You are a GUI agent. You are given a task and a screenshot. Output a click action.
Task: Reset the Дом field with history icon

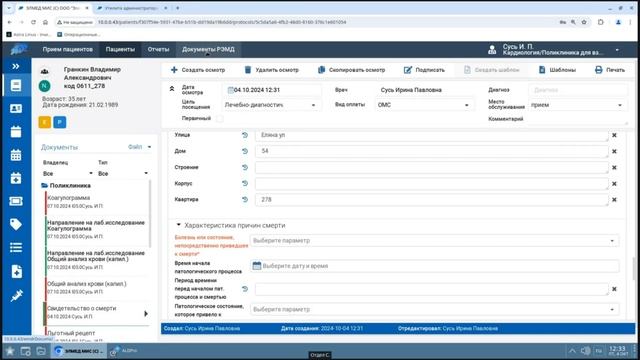(245, 151)
